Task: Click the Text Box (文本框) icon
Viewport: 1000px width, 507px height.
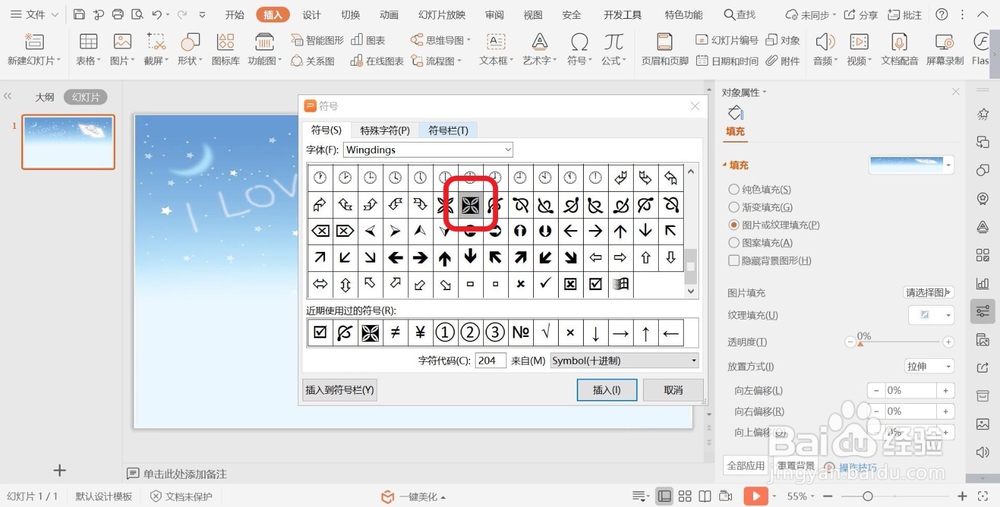Action: (496, 42)
